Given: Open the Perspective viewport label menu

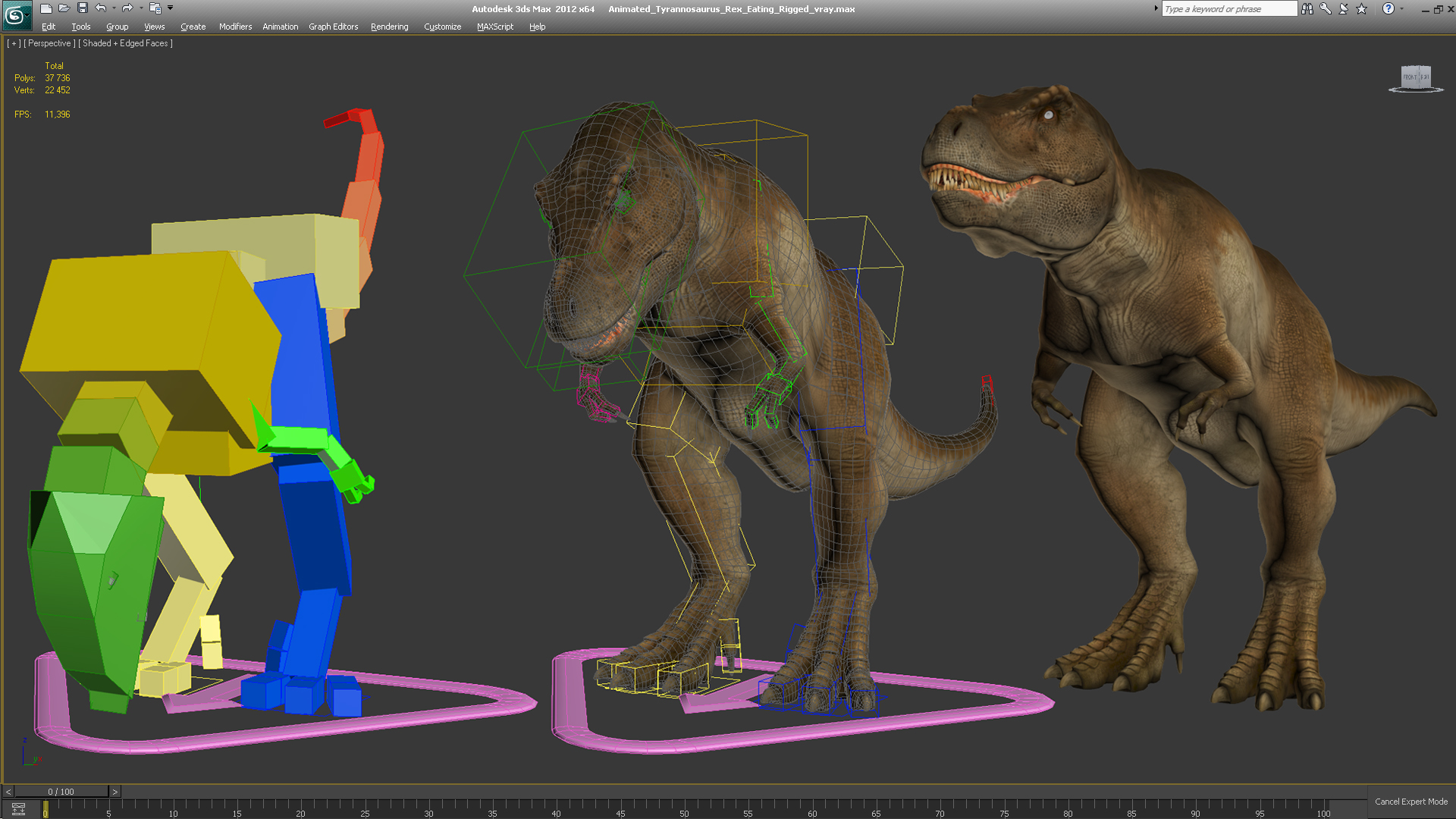Looking at the screenshot, I should (50, 43).
